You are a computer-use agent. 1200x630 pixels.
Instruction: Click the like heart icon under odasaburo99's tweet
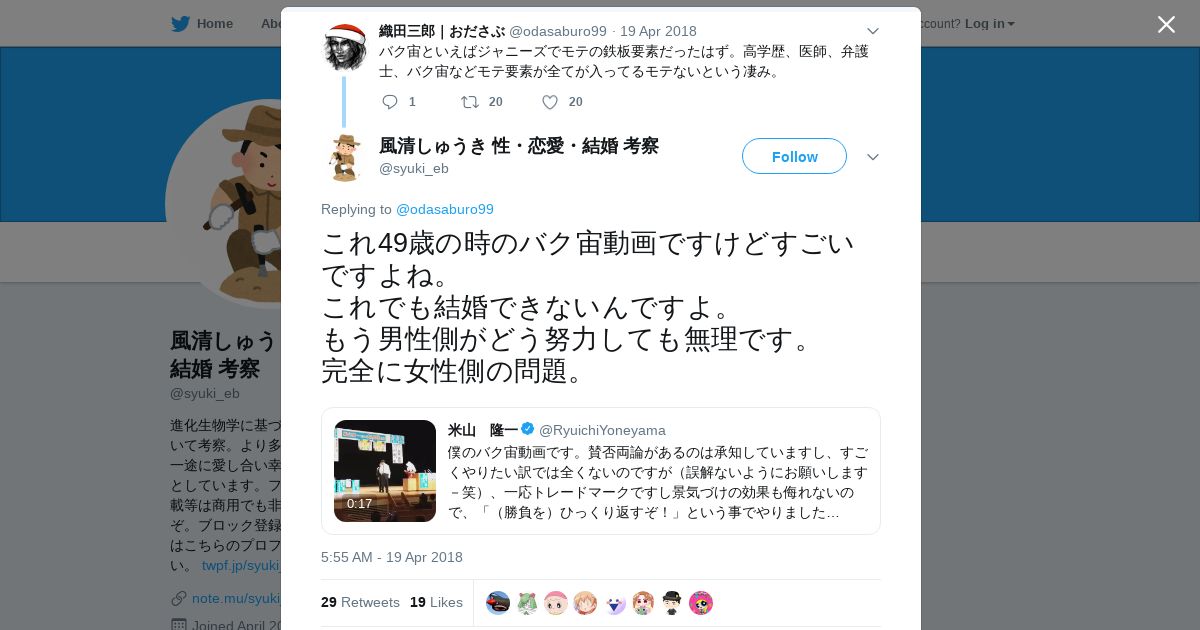550,102
